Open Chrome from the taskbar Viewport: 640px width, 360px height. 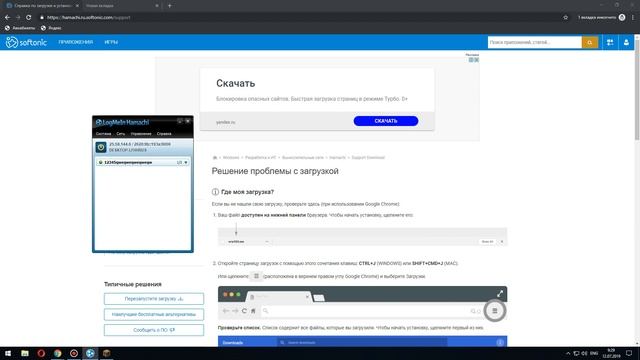(58, 353)
